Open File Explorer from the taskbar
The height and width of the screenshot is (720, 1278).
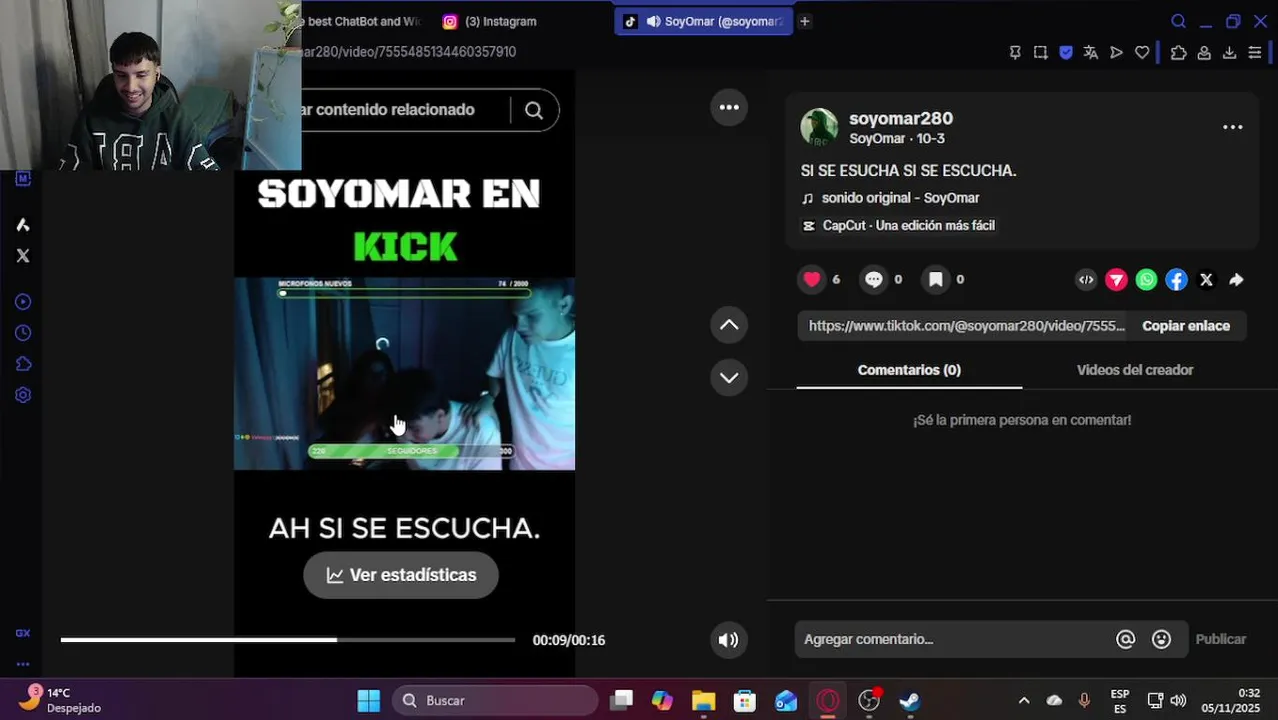(703, 701)
